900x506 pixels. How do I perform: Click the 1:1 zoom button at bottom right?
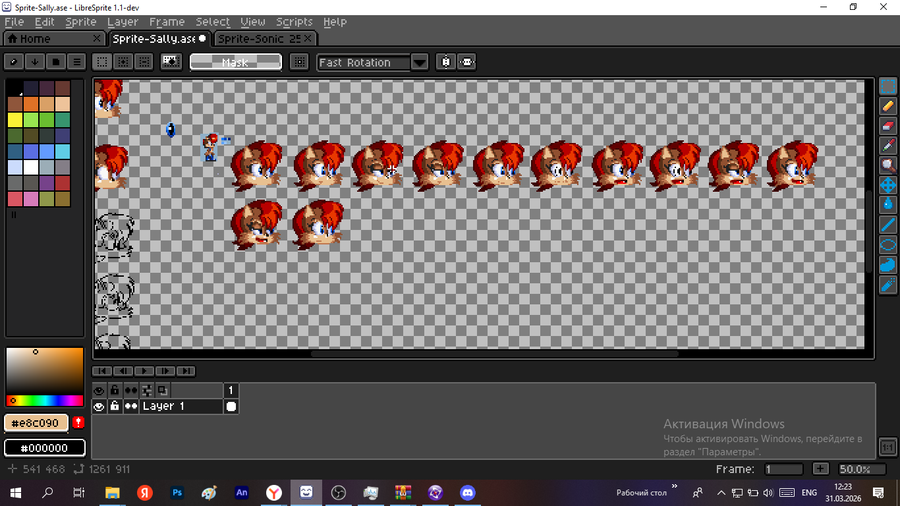tap(887, 447)
